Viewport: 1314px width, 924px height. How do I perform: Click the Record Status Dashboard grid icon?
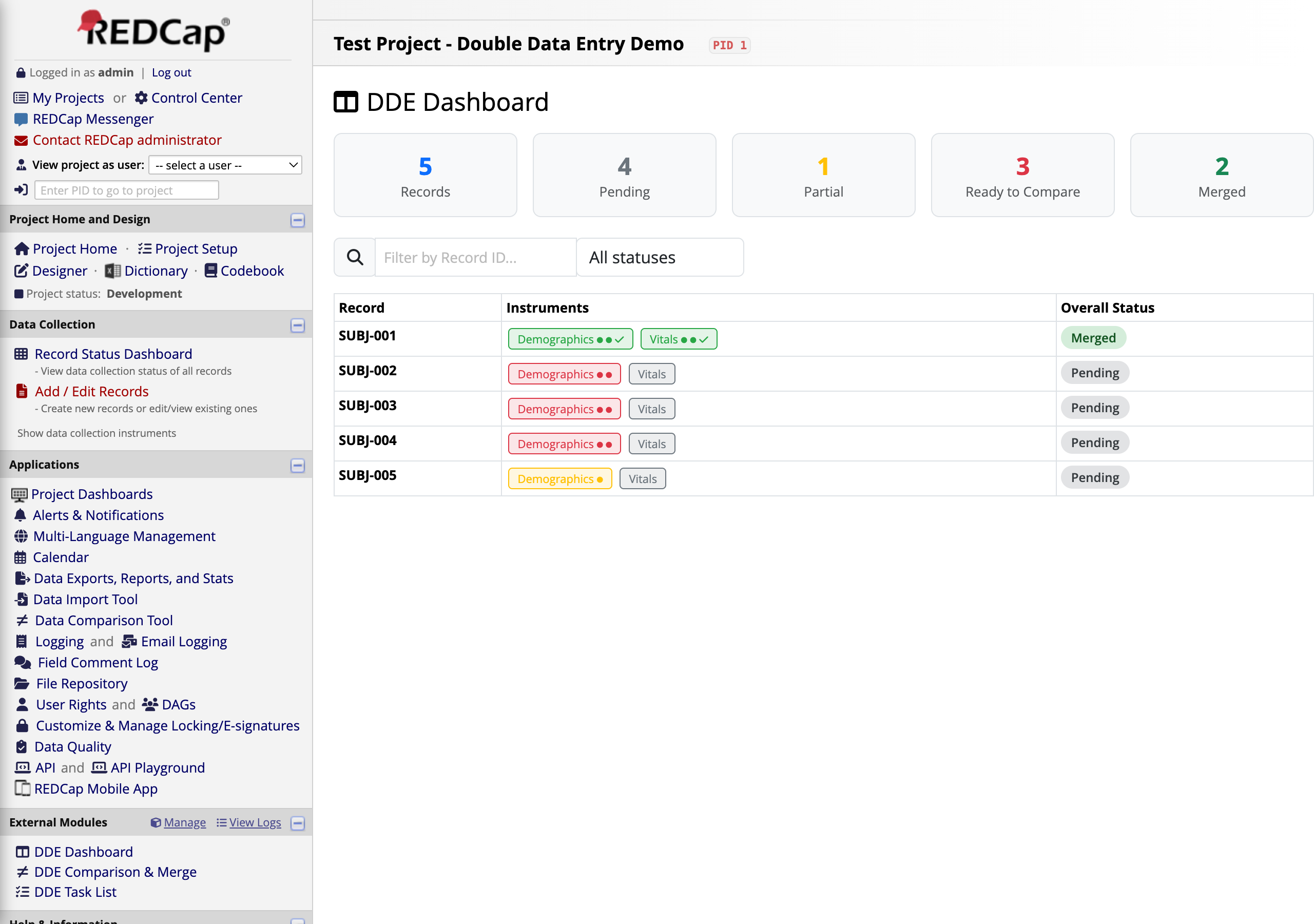click(x=21, y=354)
